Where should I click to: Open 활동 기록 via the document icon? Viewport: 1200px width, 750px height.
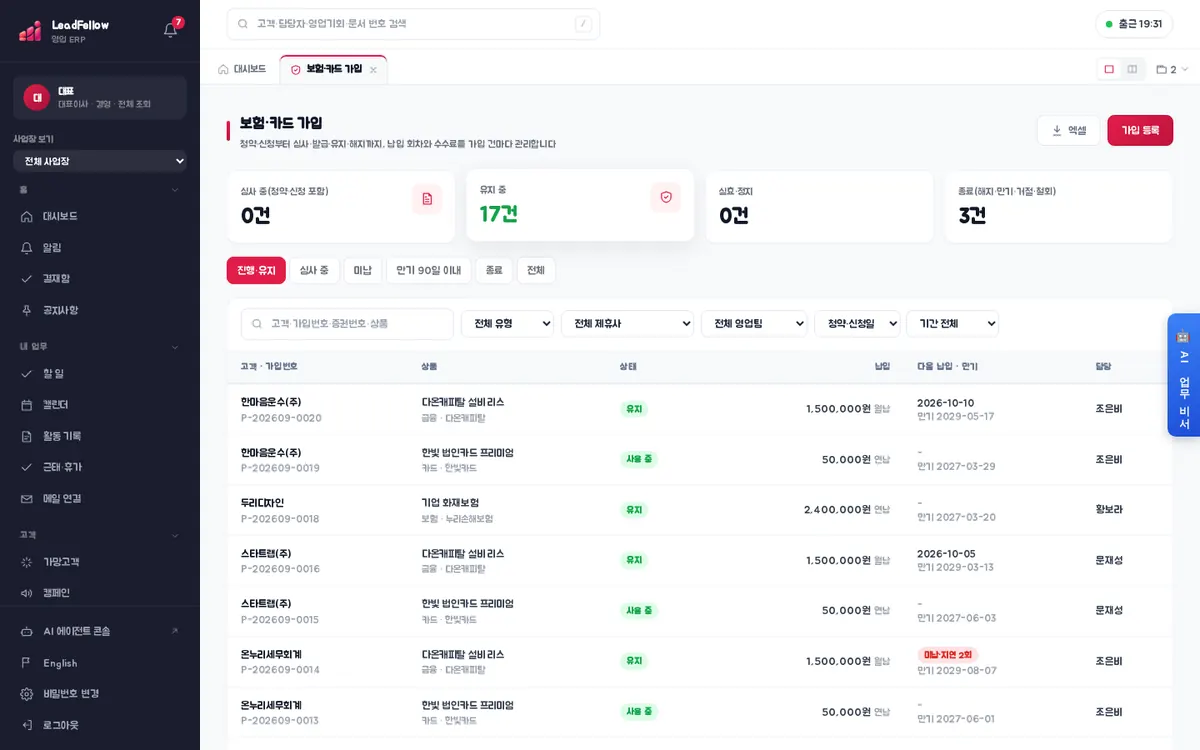tap(27, 436)
